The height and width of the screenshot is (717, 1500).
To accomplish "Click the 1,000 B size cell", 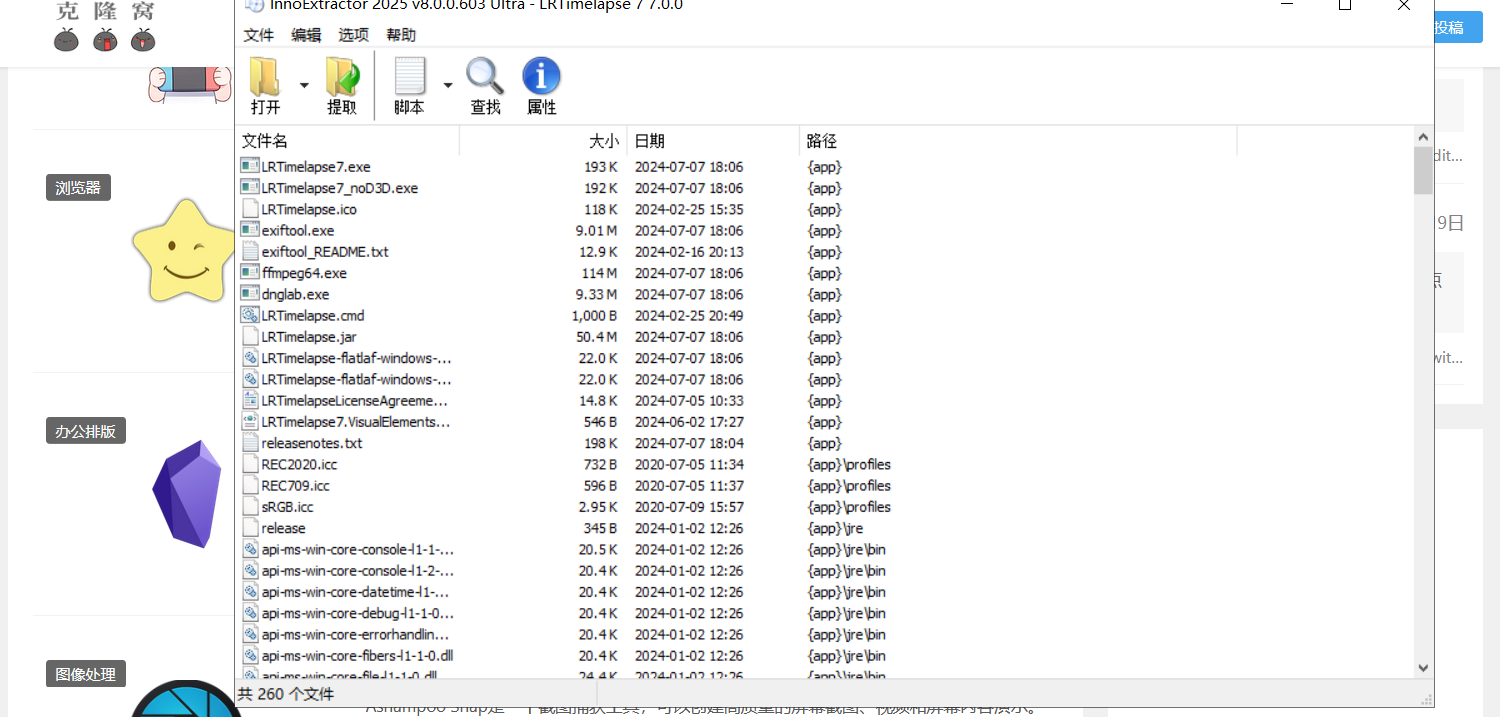I will click(x=594, y=315).
